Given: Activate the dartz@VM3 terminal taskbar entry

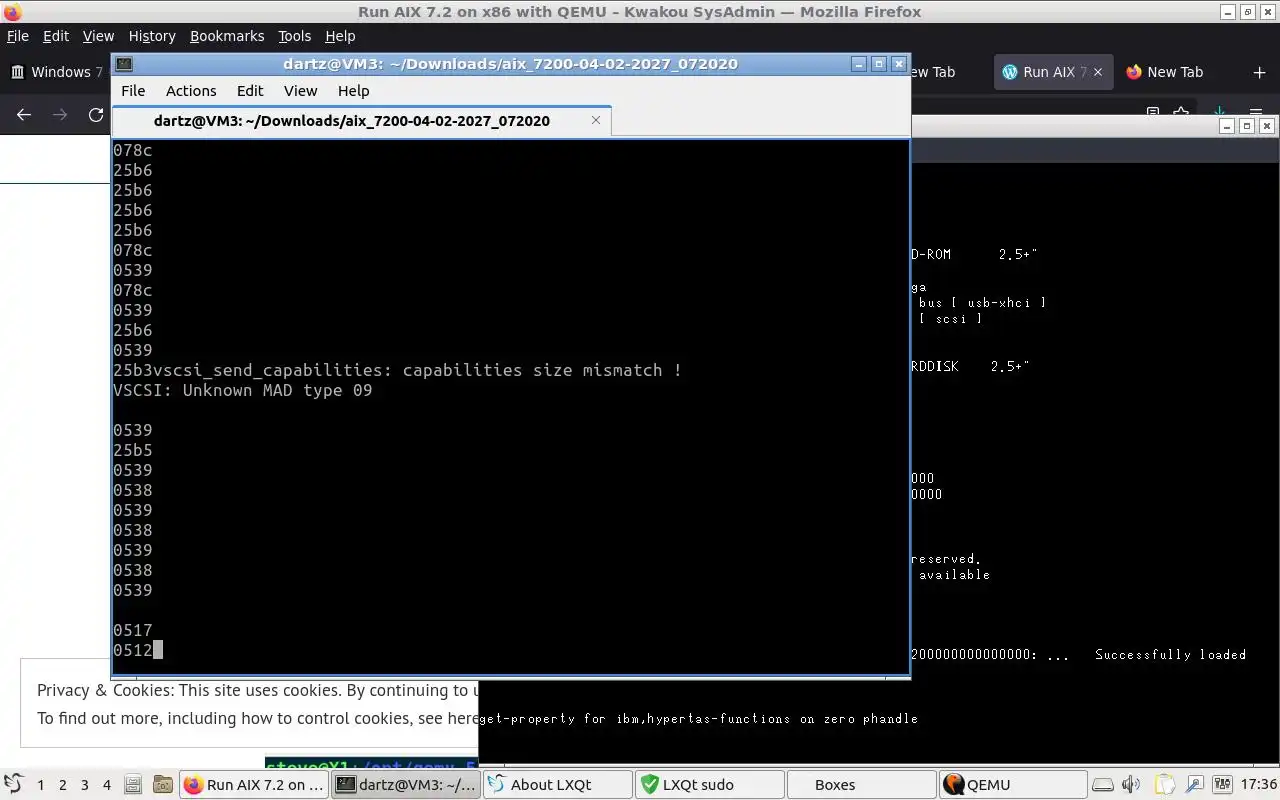Looking at the screenshot, I should [406, 785].
